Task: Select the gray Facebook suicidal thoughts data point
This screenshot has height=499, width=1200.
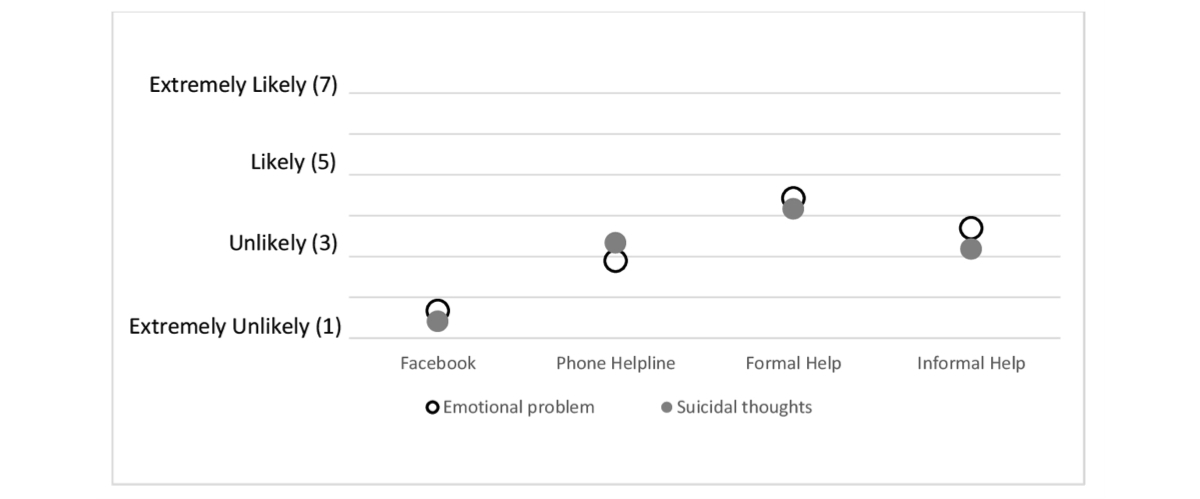Action: point(437,322)
